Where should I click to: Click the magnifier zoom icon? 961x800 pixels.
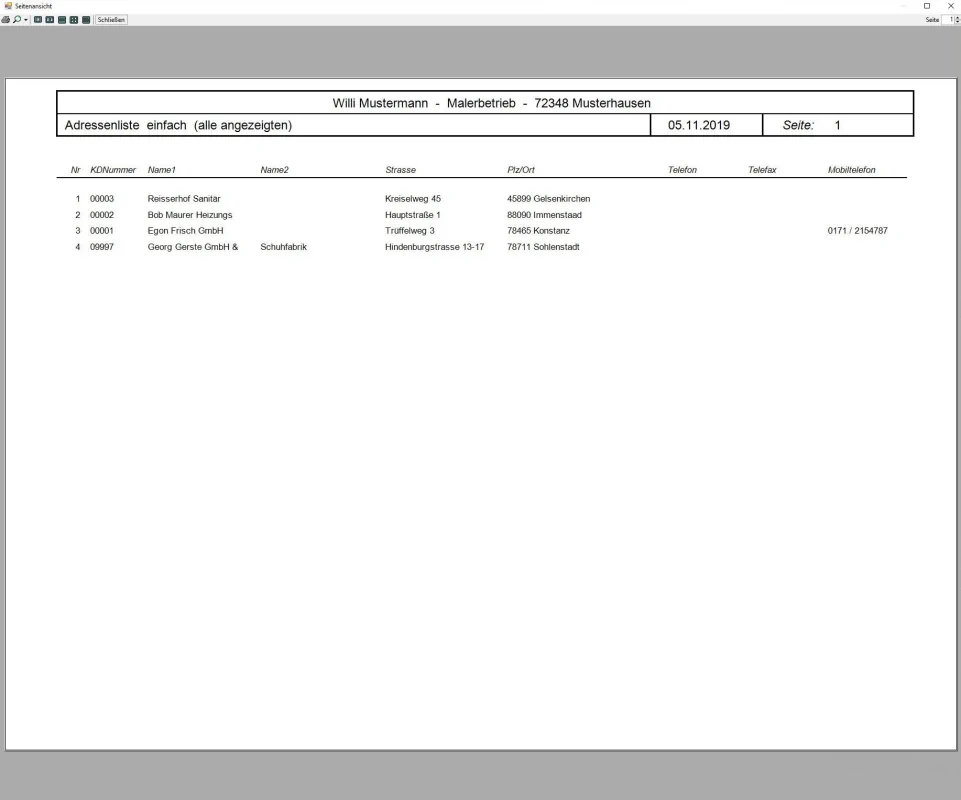(x=17, y=20)
